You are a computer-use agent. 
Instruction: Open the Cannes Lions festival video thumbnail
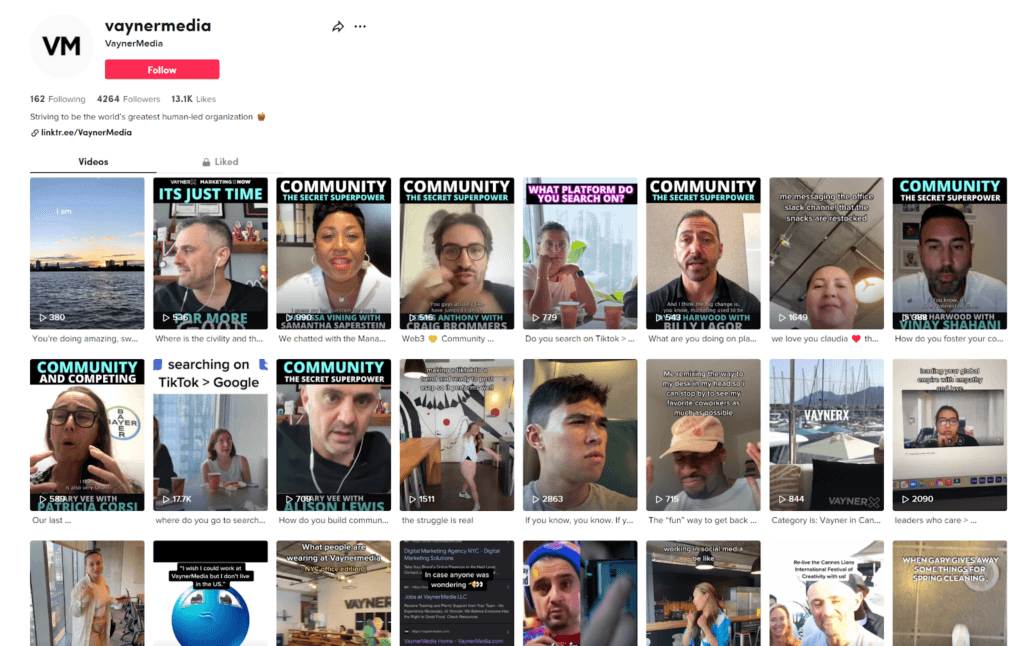pos(826,593)
